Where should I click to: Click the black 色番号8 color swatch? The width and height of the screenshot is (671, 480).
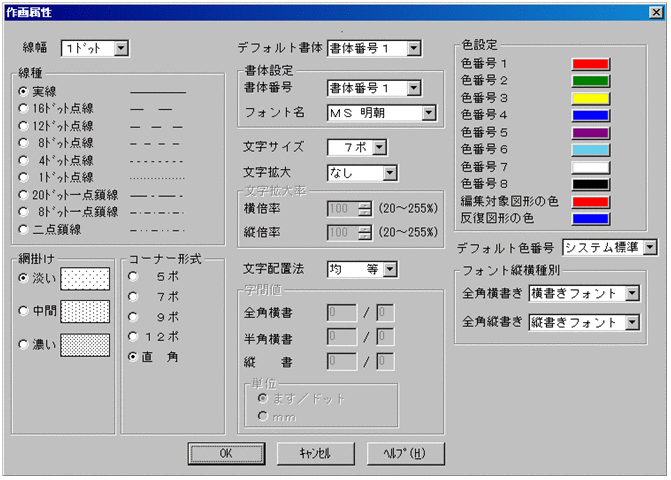(x=591, y=184)
